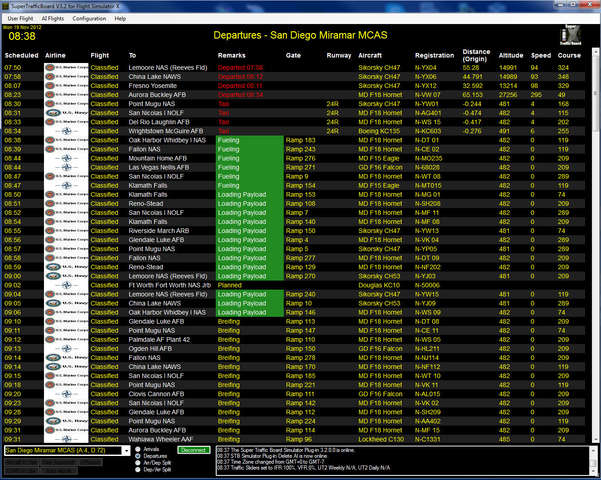Click the airline logo on the 08:39 Fallon NAS row
The width and height of the screenshot is (601, 480).
pos(66,149)
